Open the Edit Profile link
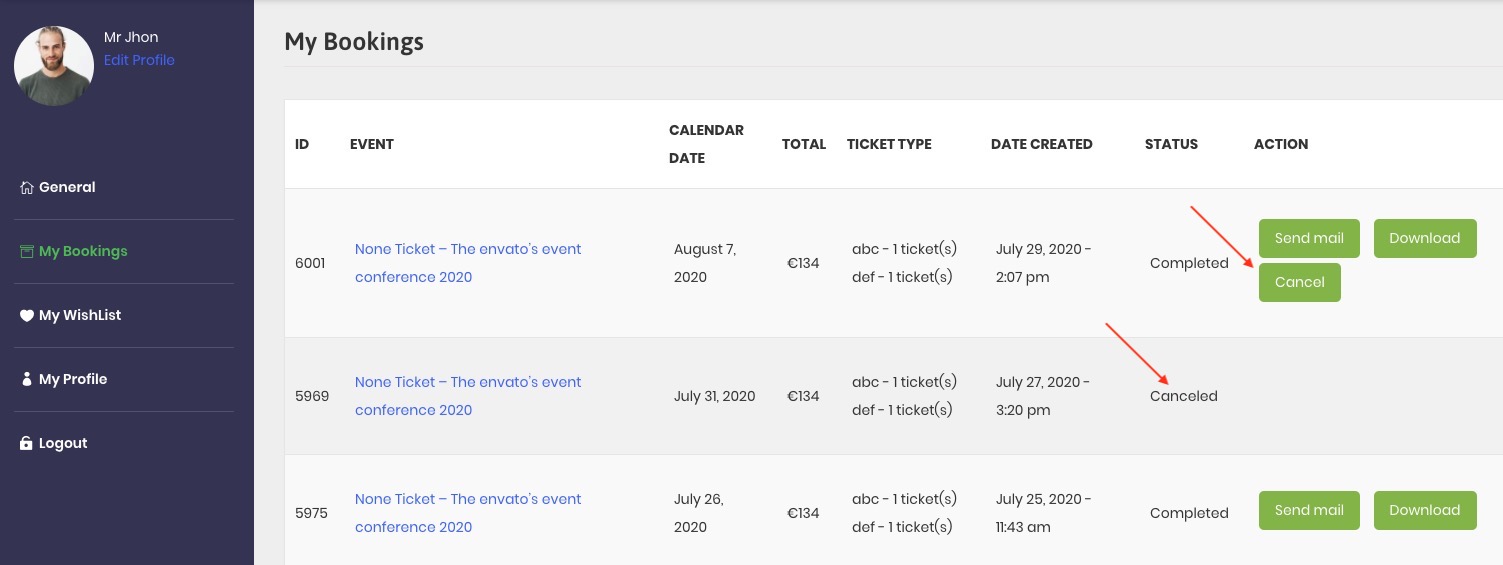Image resolution: width=1503 pixels, height=565 pixels. coord(139,60)
